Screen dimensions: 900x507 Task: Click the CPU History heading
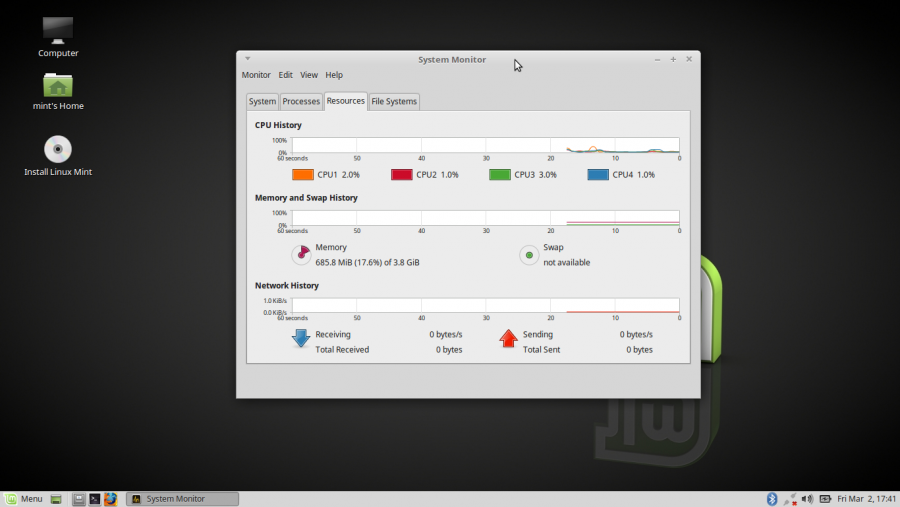tap(278, 125)
